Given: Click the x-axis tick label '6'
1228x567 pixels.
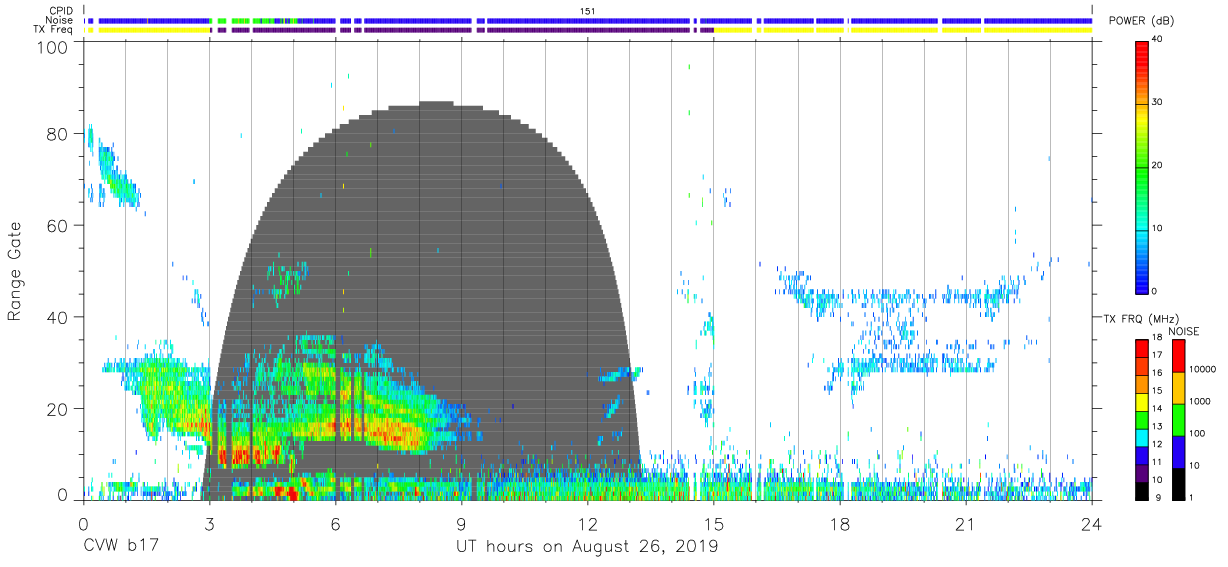Looking at the screenshot, I should 335,524.
